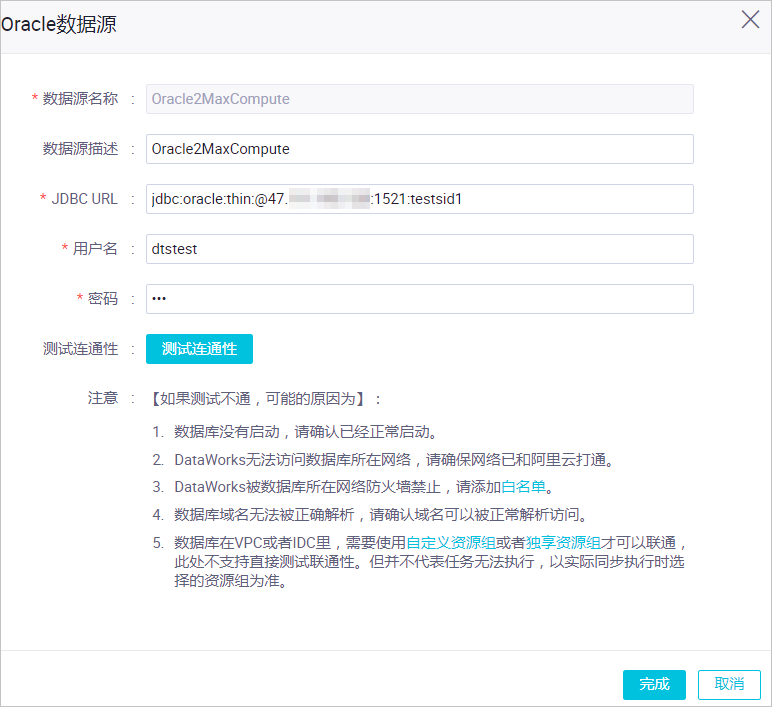This screenshot has width=772, height=707.
Task: Click the JDBC URL label
Action: pyautogui.click(x=85, y=199)
